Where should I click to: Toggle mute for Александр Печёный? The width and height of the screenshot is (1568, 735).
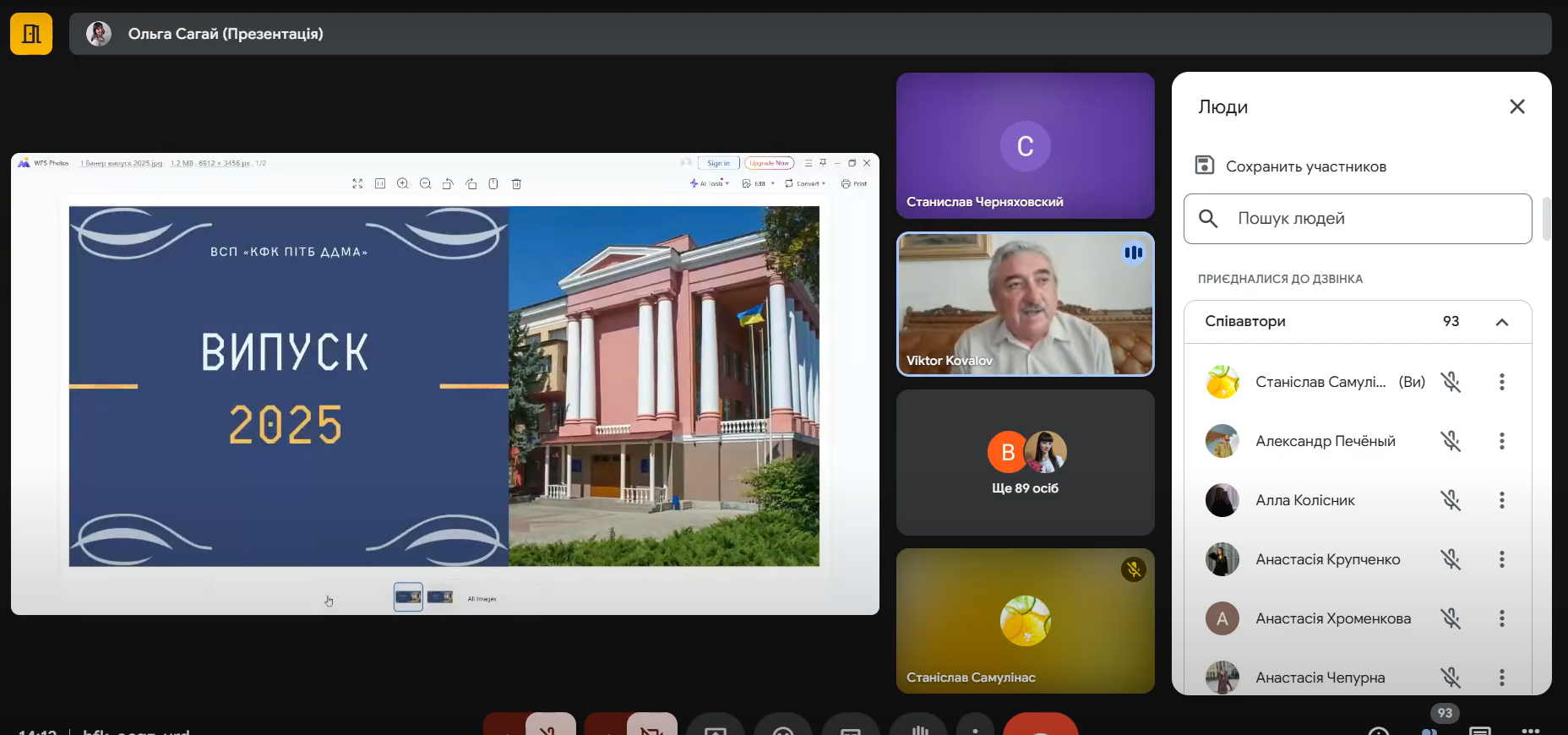pyautogui.click(x=1451, y=441)
